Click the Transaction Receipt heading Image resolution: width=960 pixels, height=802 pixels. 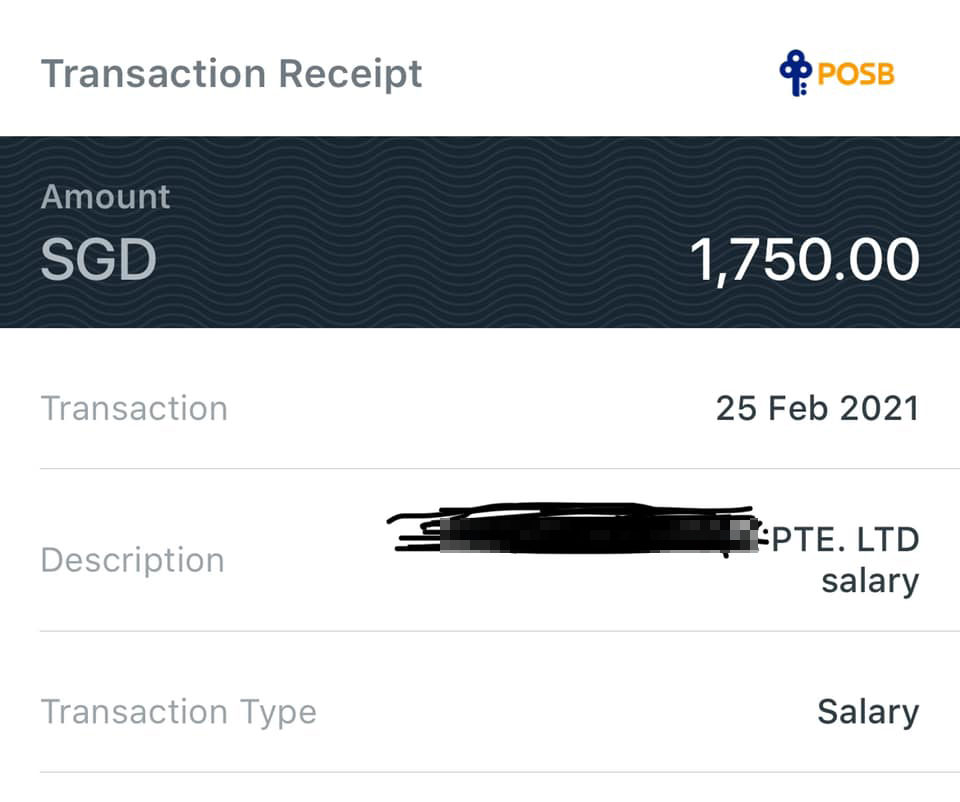point(231,74)
